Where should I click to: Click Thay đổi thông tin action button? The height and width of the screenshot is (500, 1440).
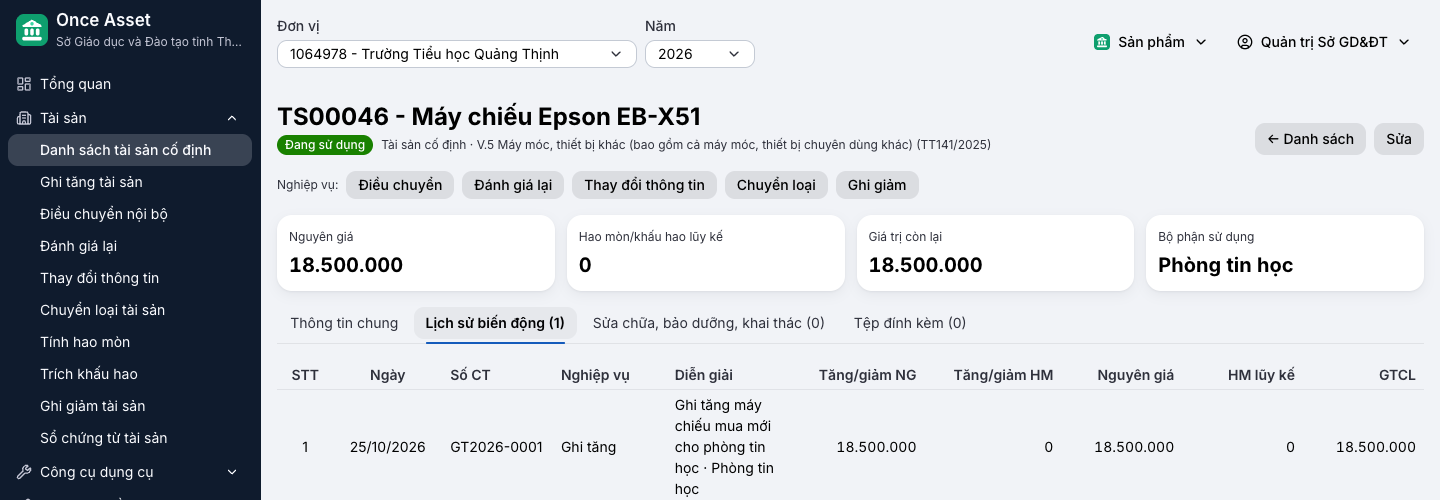644,185
